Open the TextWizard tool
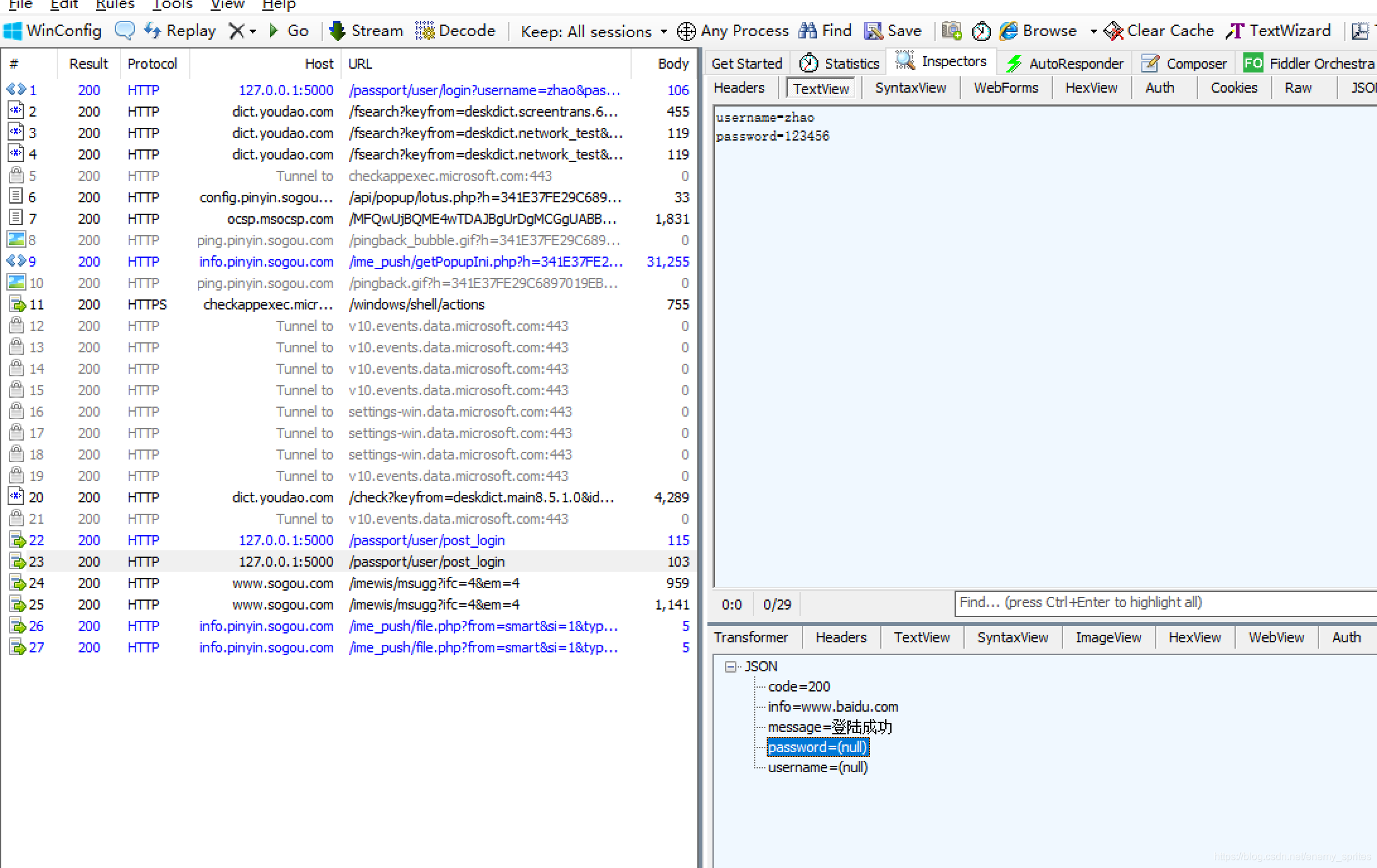Viewport: 1377px width, 868px height. pos(1279,31)
